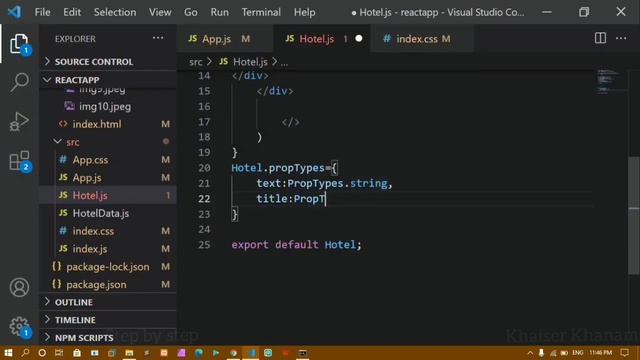Open the File menu
640x360 pixels.
tap(42, 12)
